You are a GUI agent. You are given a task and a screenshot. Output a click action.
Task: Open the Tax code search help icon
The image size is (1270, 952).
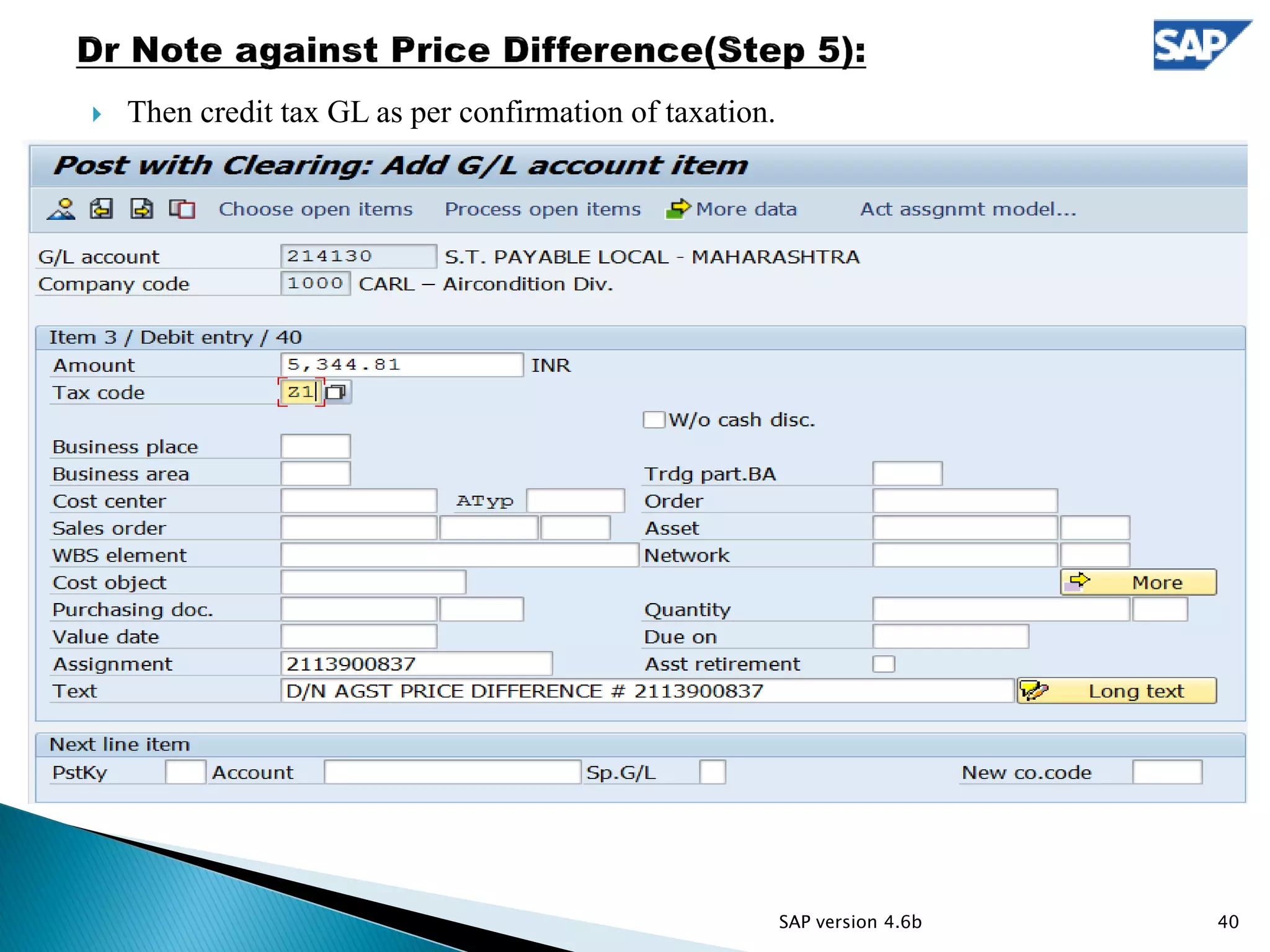coord(337,392)
